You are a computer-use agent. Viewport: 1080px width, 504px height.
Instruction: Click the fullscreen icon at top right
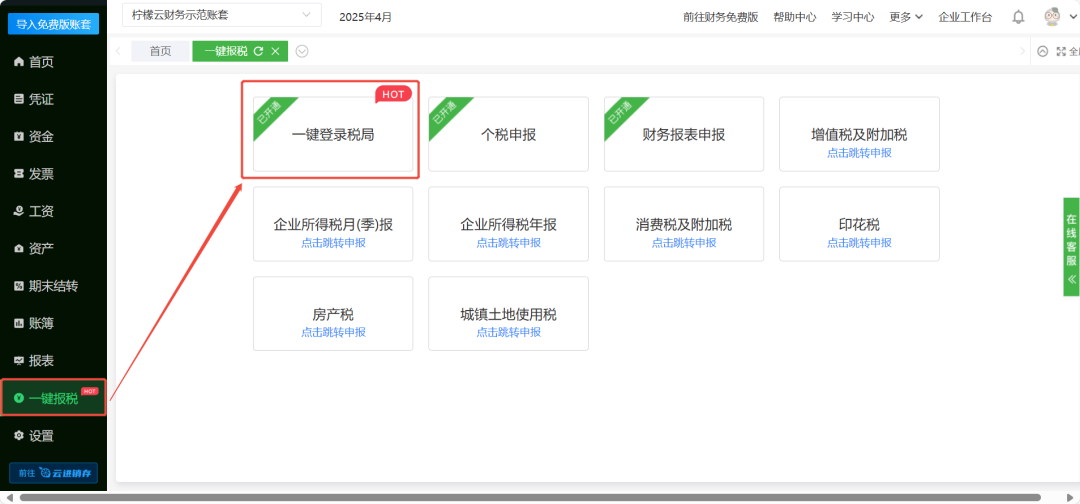1061,51
